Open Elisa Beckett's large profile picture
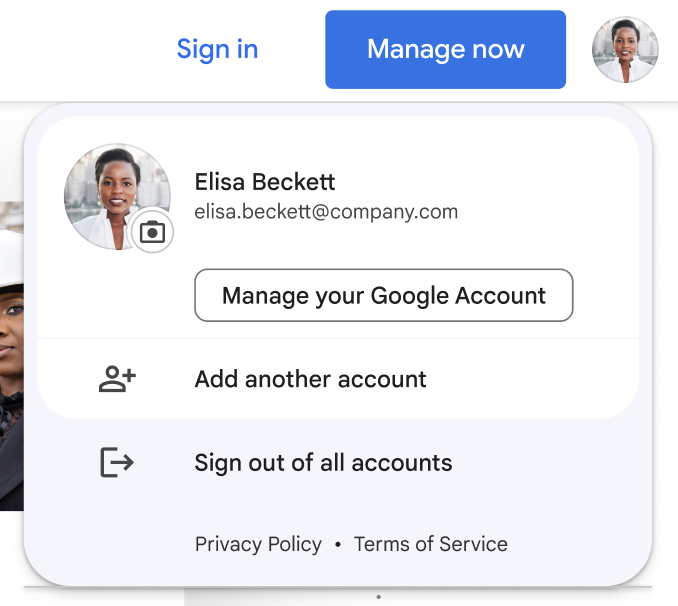This screenshot has width=678, height=606. point(112,194)
